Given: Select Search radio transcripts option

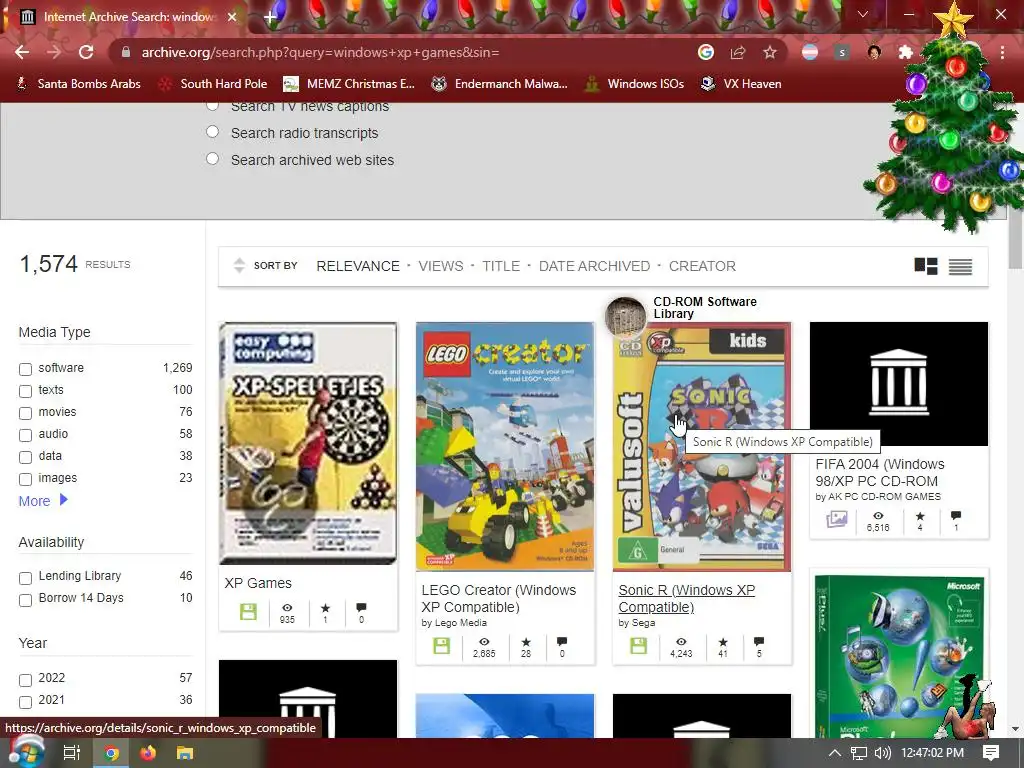Looking at the screenshot, I should pos(212,132).
